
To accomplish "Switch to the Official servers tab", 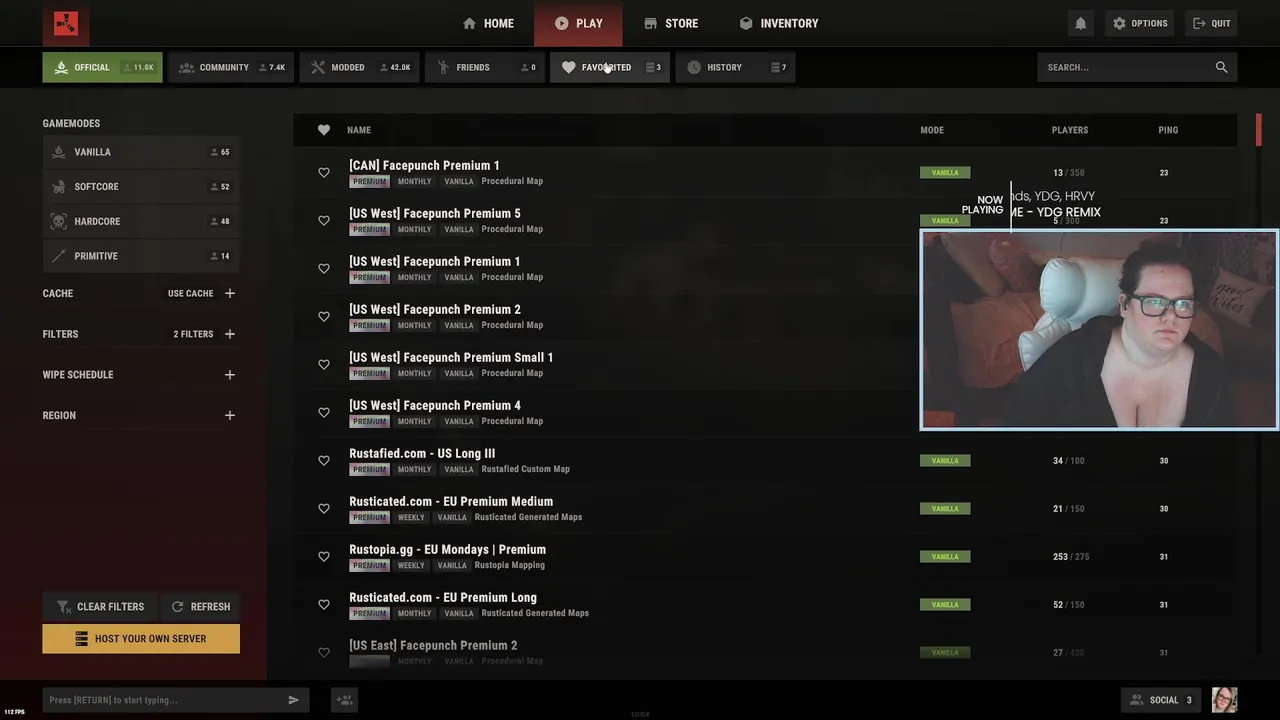I will (x=102, y=67).
